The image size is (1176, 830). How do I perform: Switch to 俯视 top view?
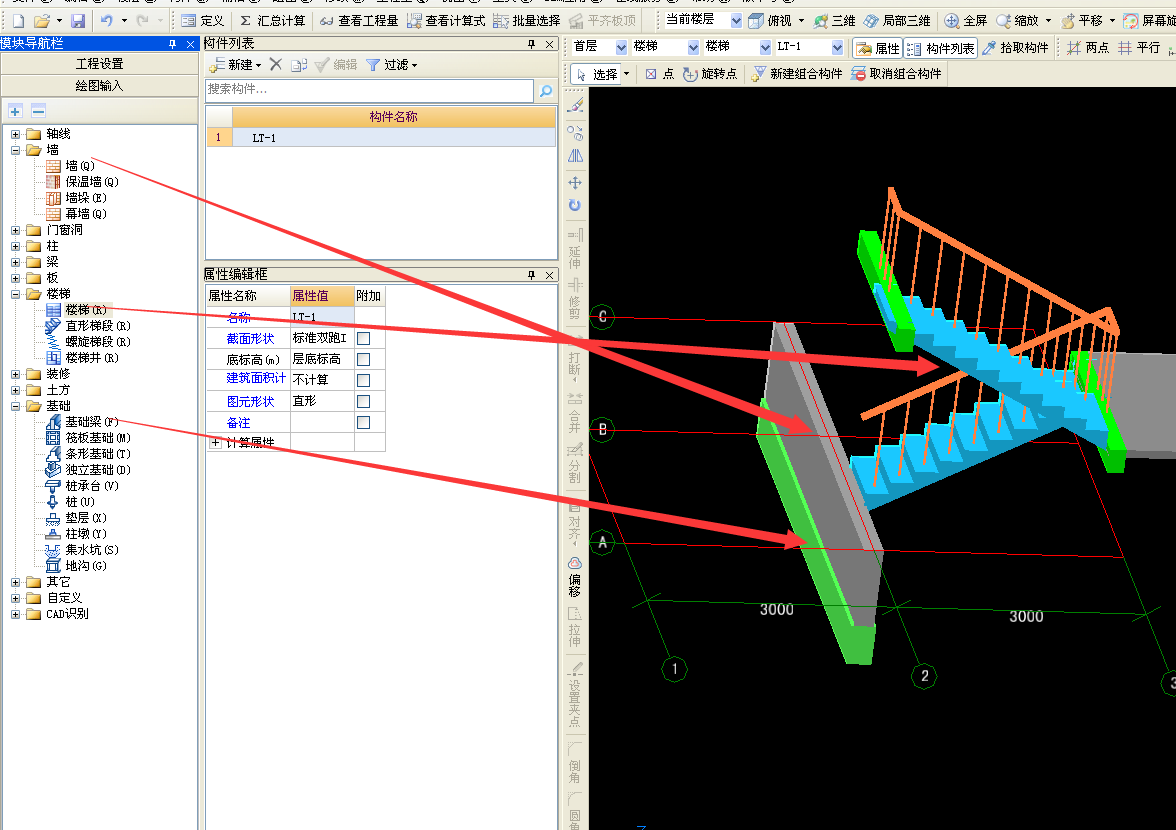pos(771,21)
